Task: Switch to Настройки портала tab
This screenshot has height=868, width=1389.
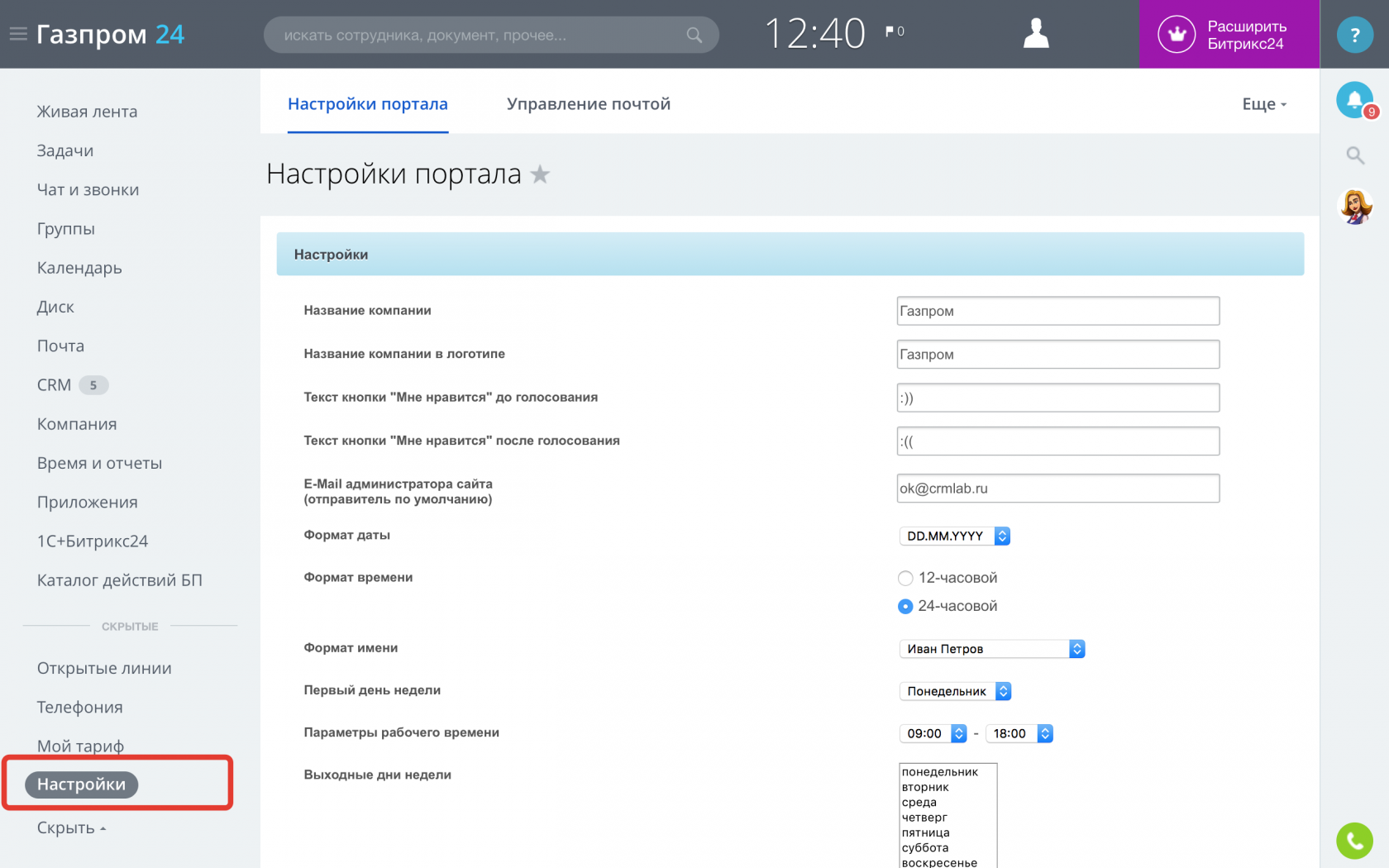Action: (x=368, y=104)
